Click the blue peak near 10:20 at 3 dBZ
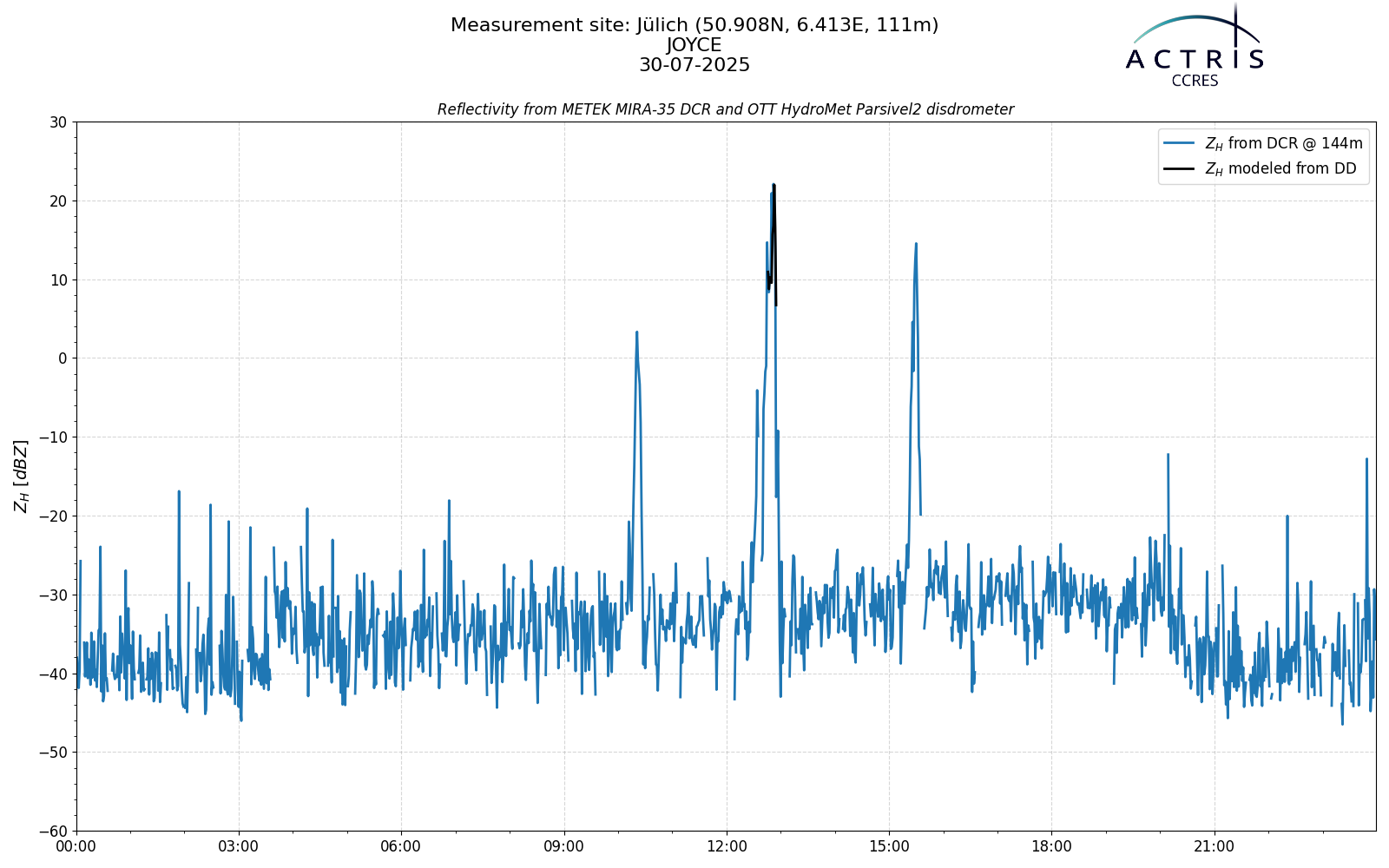Viewport: 1389px width, 868px height. [636, 332]
